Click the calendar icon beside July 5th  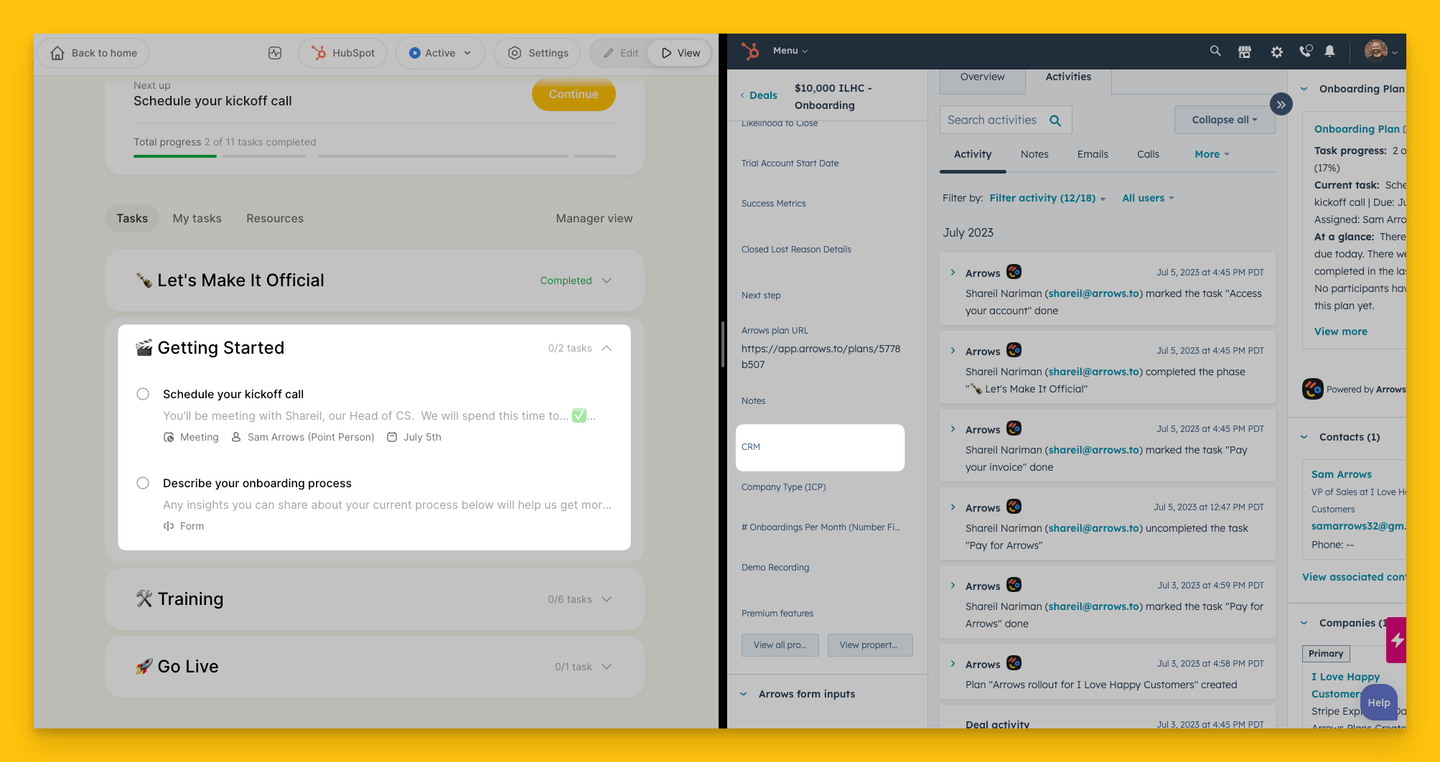click(x=392, y=437)
